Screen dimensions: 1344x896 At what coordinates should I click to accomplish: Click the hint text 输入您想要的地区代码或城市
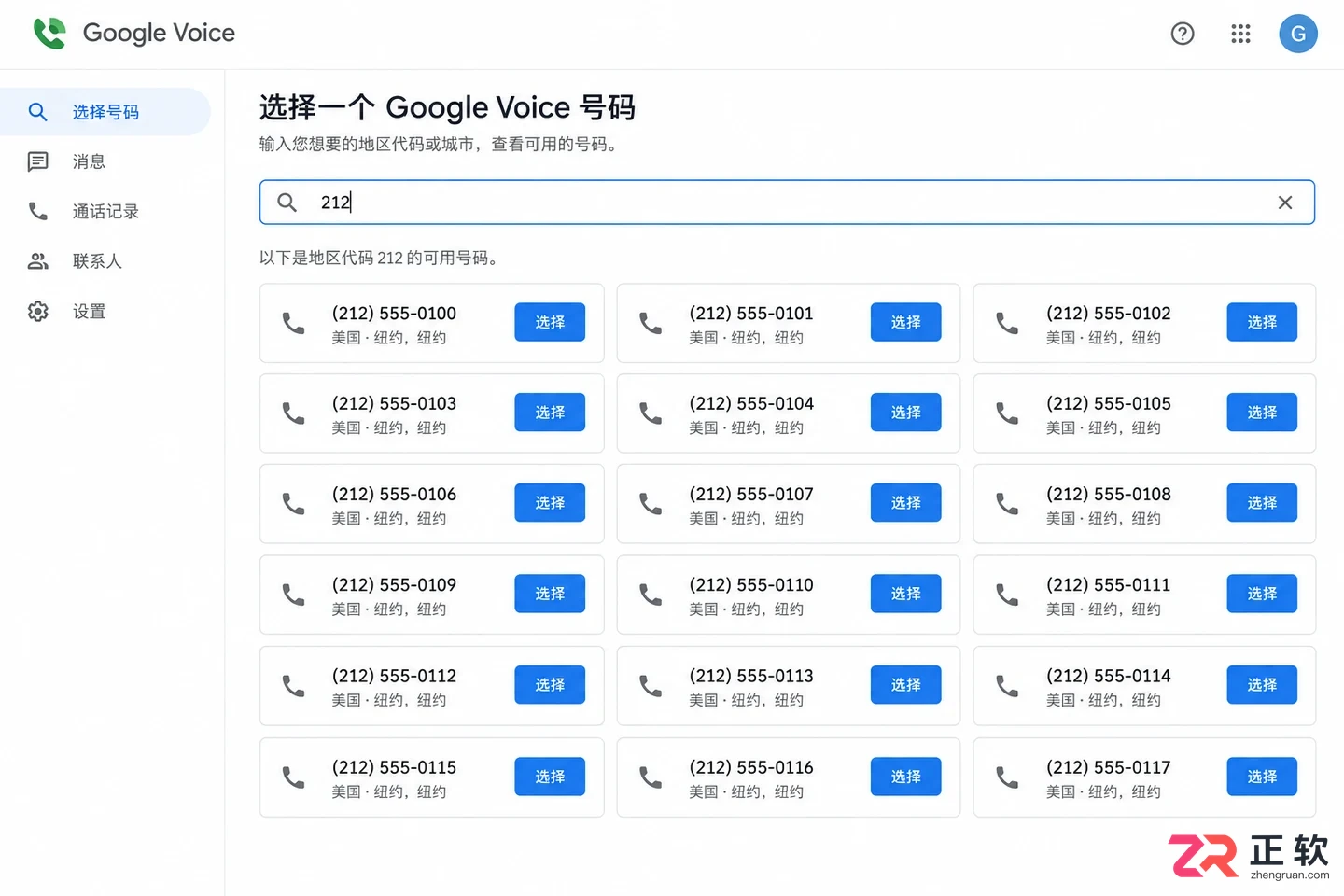coord(367,145)
